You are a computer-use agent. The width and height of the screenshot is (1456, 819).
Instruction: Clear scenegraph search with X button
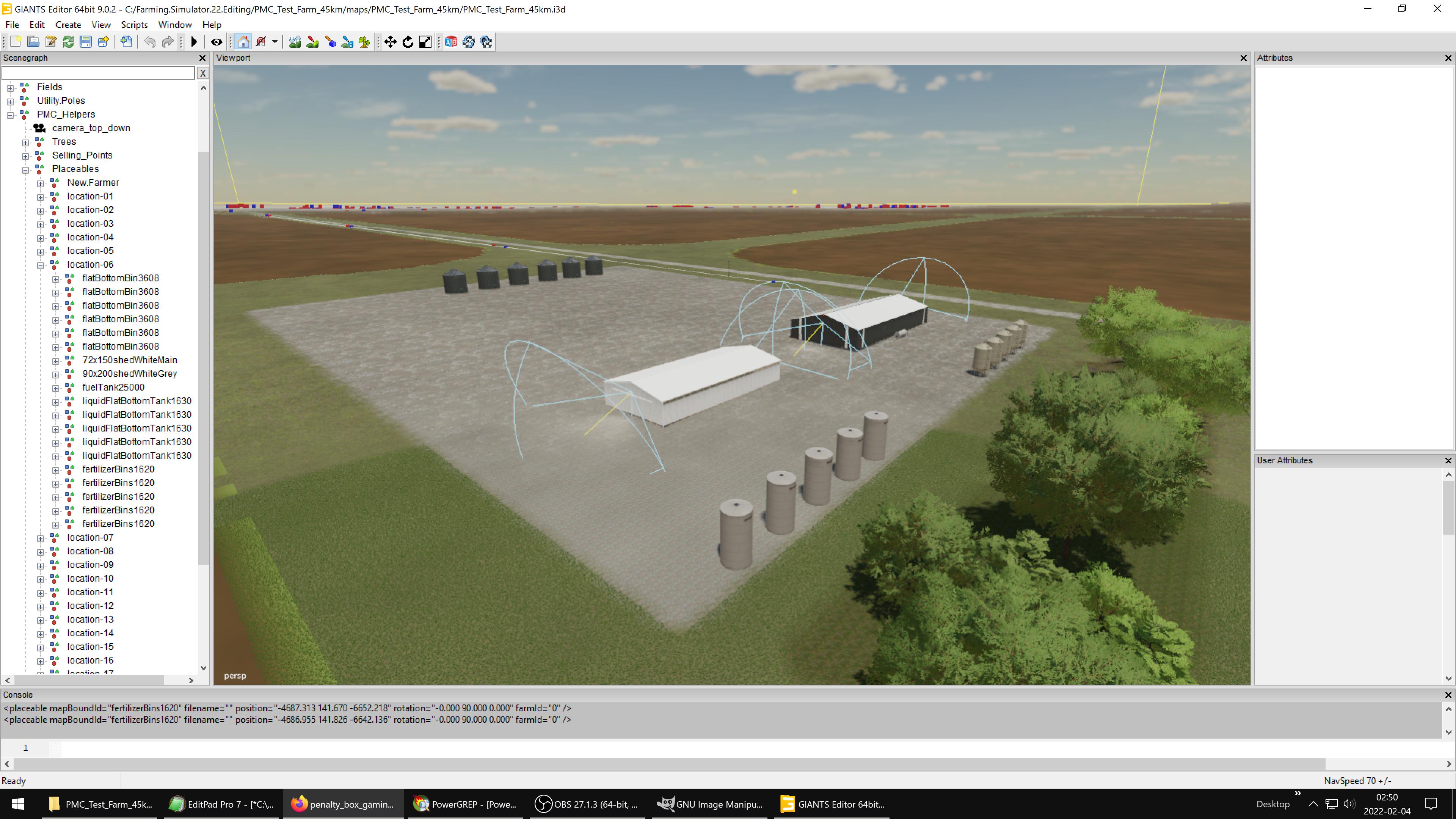click(202, 73)
